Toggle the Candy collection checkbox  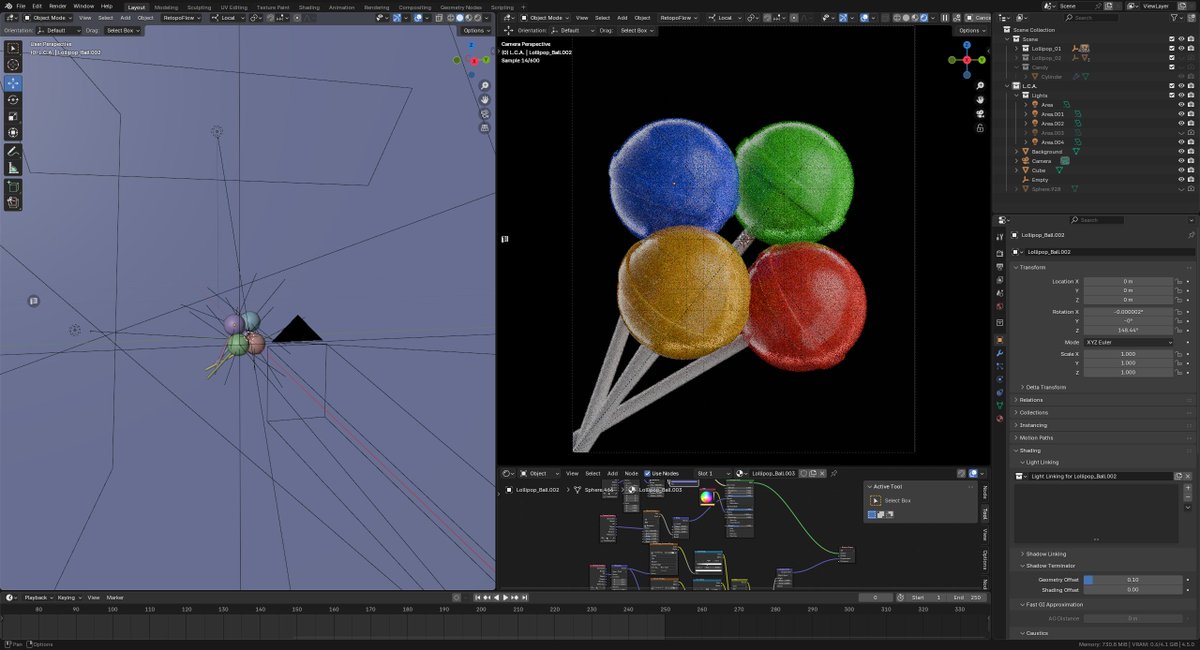point(1172,67)
